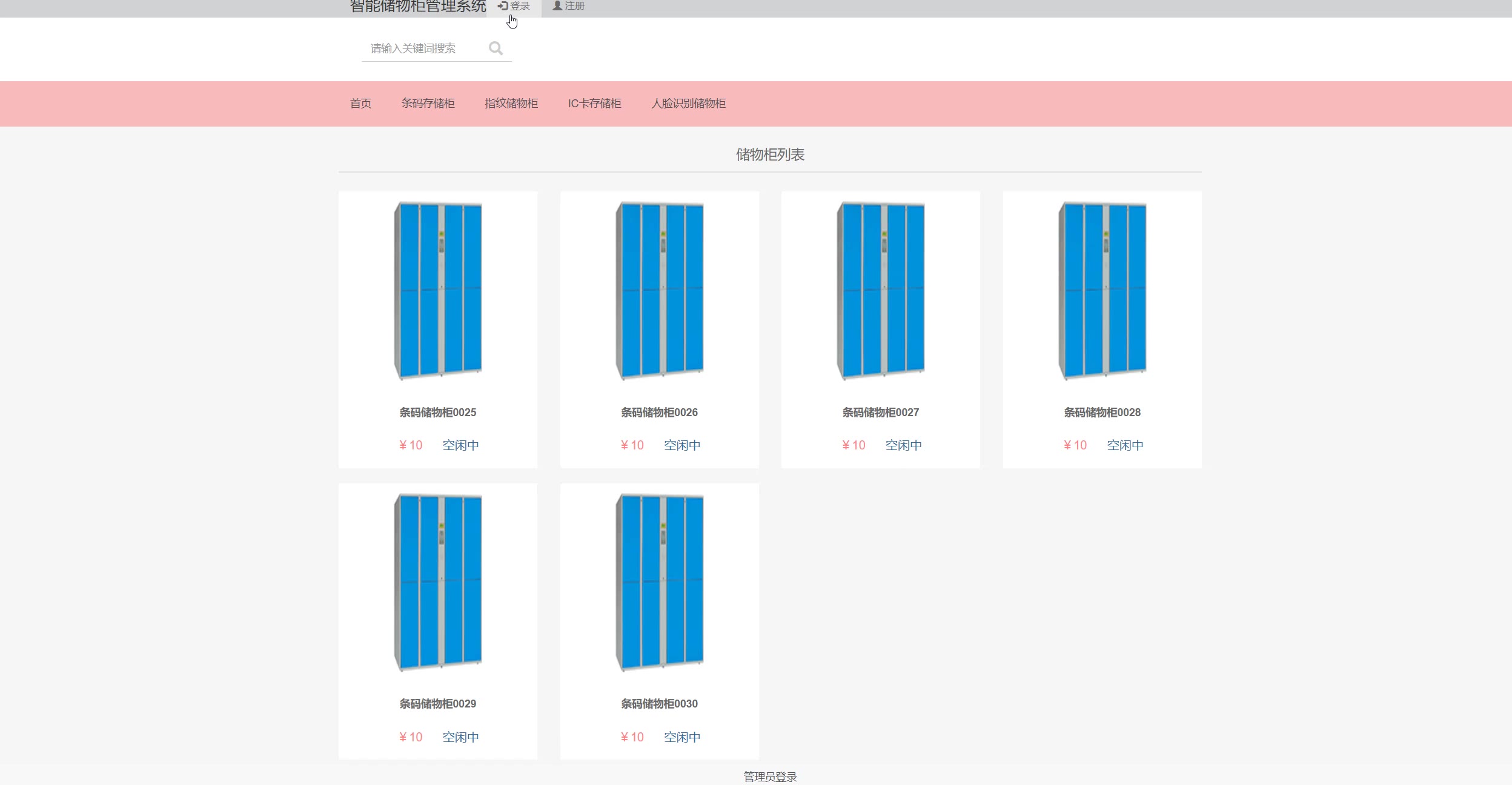Click the 条码储物柜0030 title link
Viewport: 1512px width, 785px height.
pos(659,704)
